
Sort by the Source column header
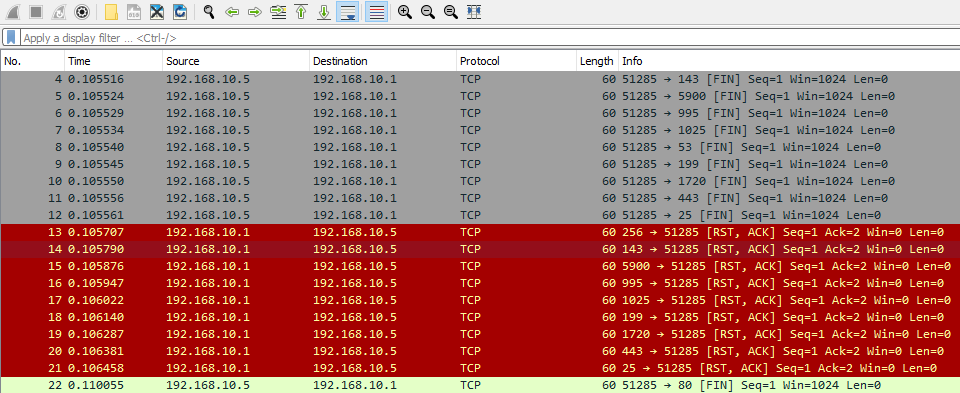coord(236,61)
